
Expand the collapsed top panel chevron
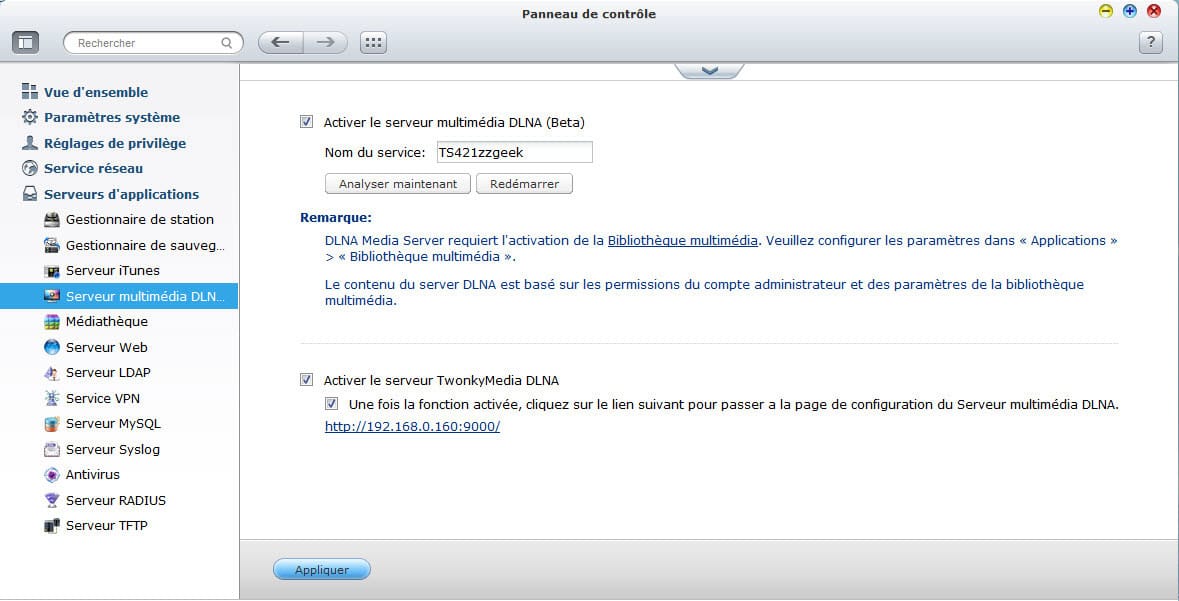[710, 71]
